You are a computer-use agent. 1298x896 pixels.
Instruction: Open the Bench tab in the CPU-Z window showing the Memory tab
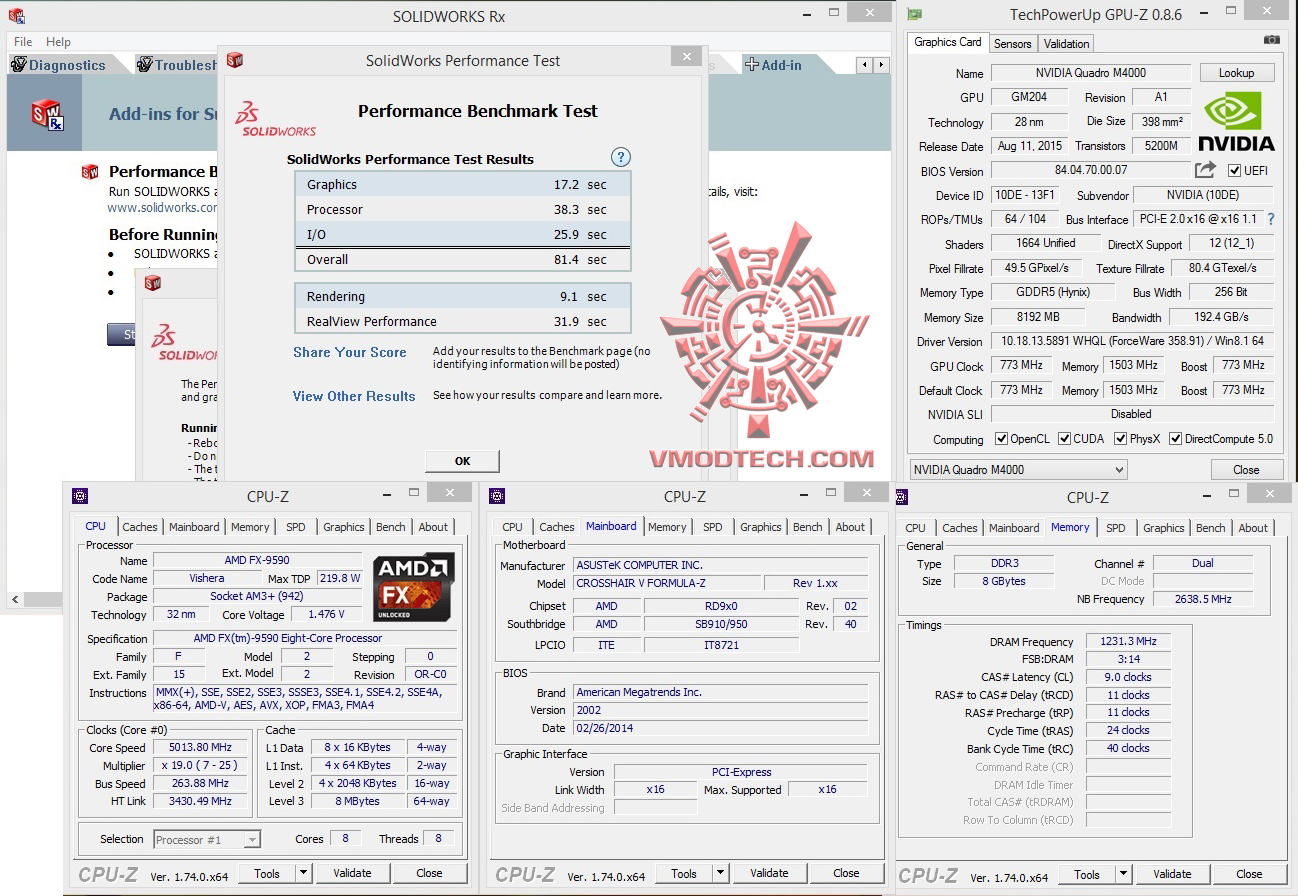[1210, 528]
